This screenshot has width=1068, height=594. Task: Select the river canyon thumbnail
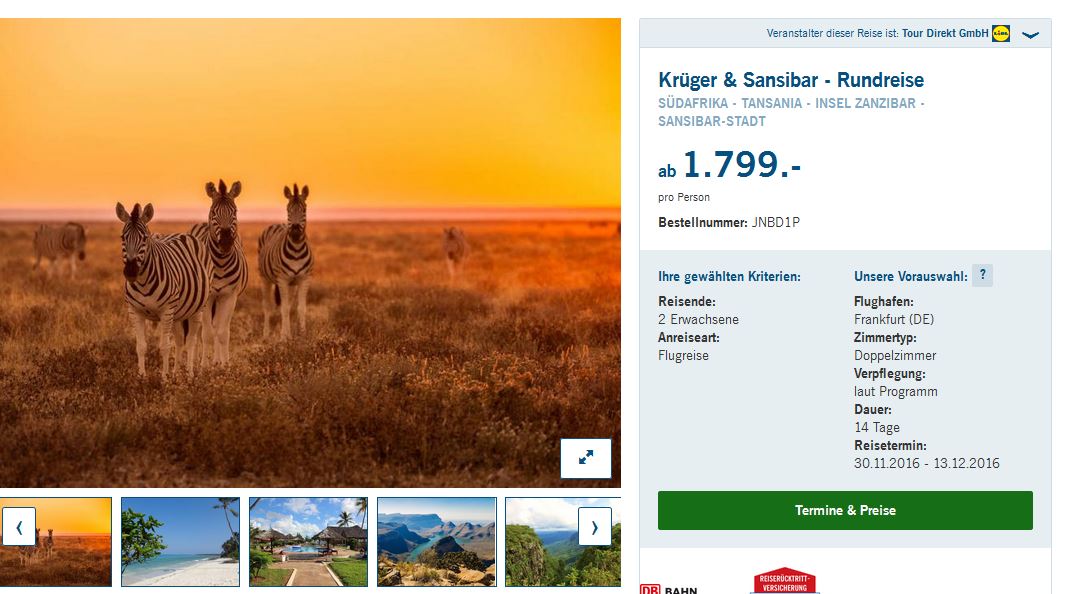point(437,542)
